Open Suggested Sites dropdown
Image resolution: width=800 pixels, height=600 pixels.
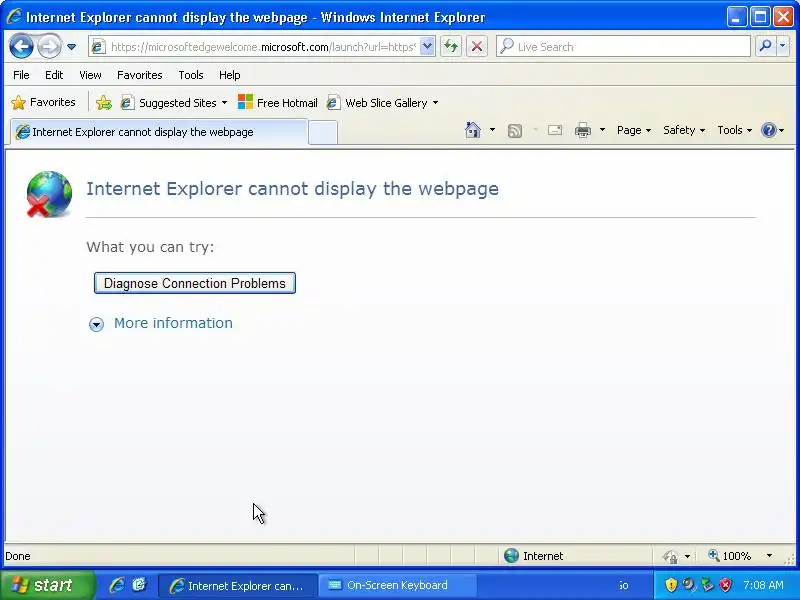coord(173,103)
